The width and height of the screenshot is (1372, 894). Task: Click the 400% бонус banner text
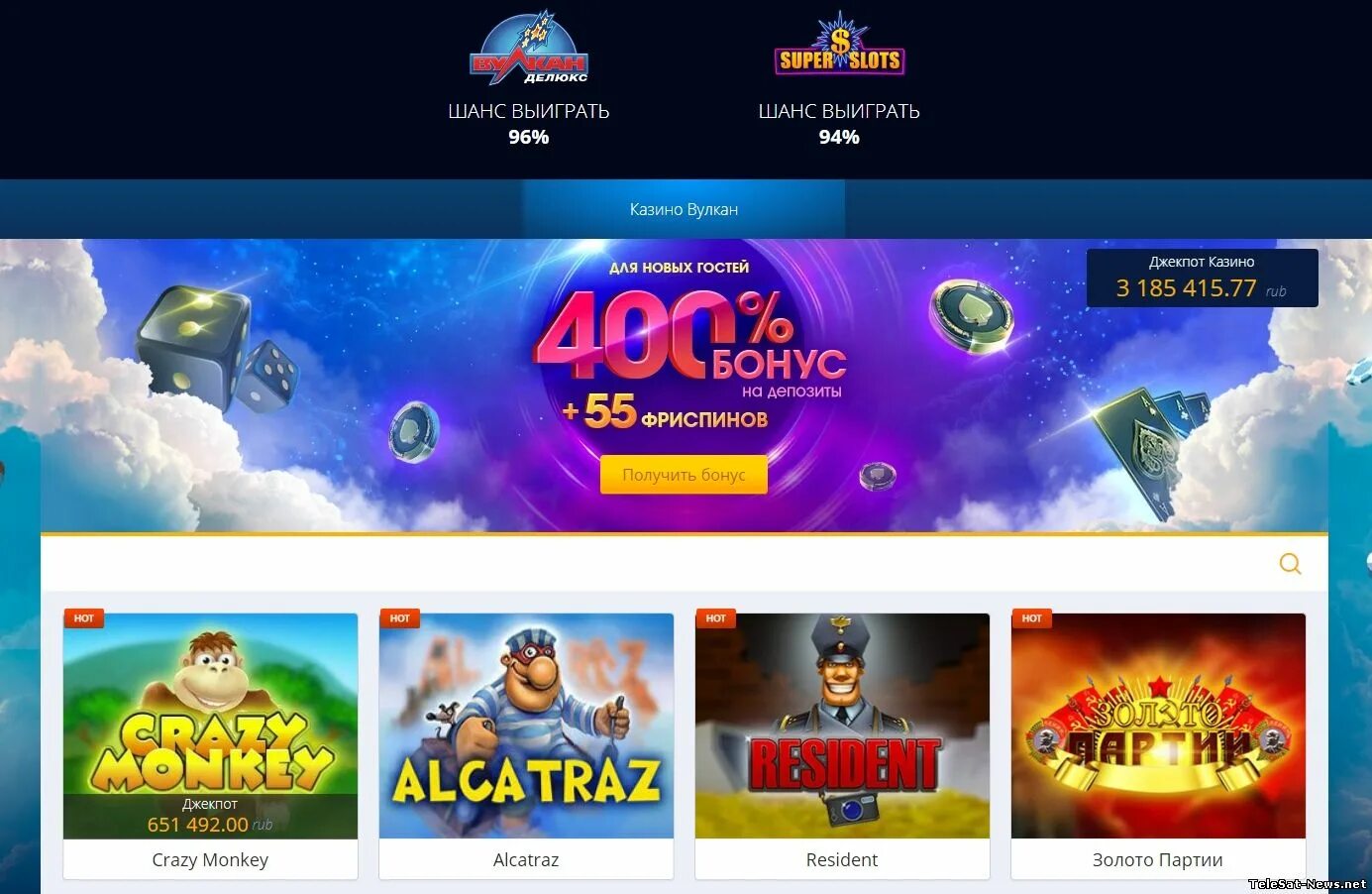click(690, 335)
